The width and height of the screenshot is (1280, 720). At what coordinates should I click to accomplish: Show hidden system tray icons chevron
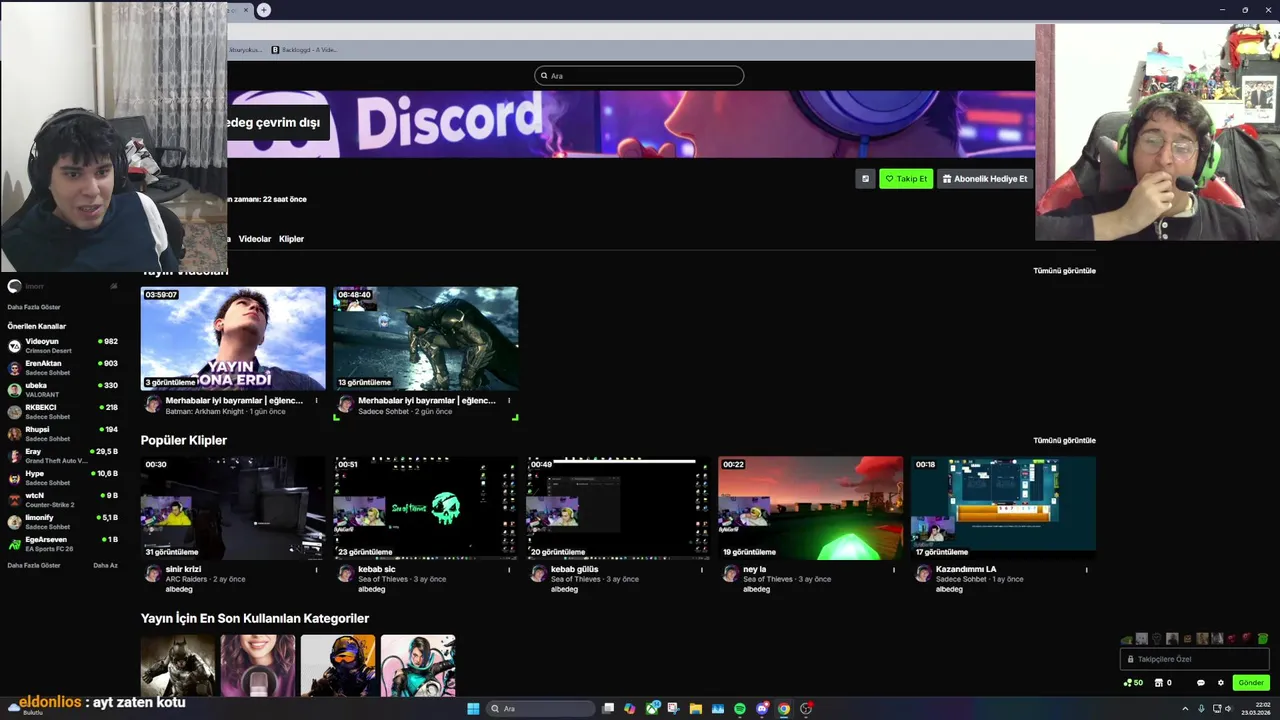pyautogui.click(x=1186, y=708)
